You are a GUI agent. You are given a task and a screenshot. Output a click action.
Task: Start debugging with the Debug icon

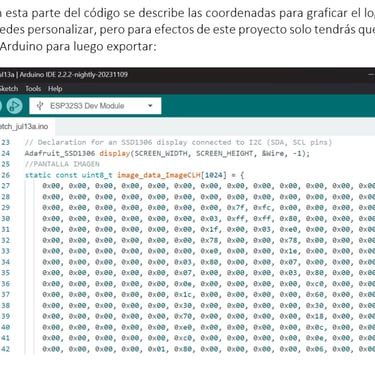pyautogui.click(x=14, y=106)
